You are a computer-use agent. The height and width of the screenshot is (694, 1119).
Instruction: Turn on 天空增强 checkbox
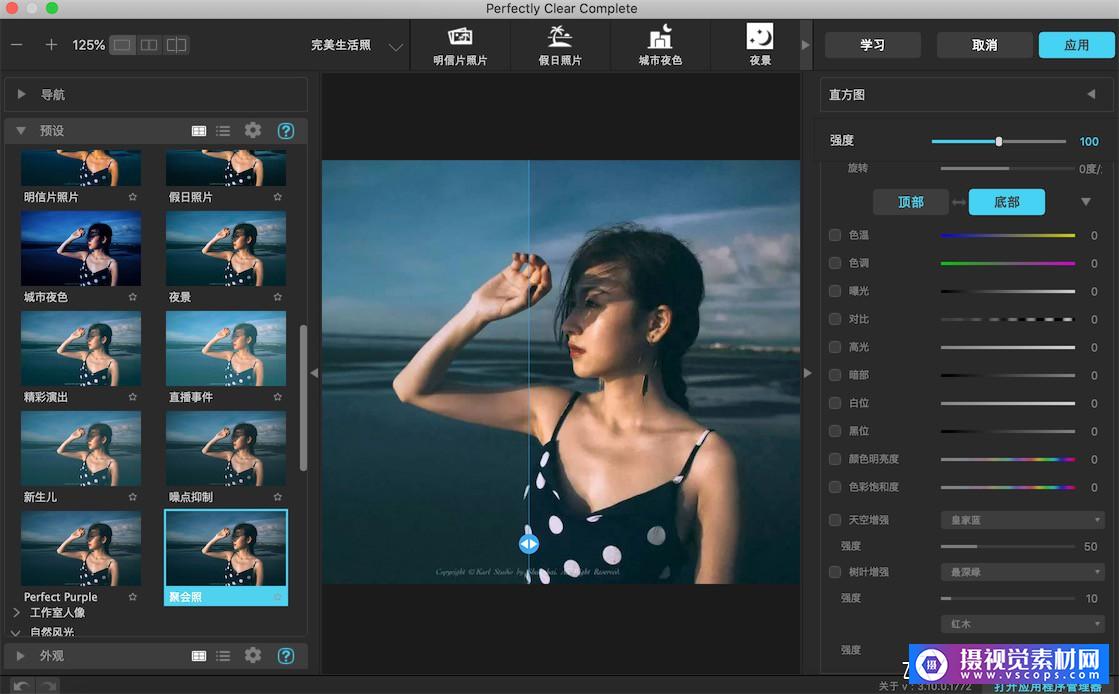834,520
